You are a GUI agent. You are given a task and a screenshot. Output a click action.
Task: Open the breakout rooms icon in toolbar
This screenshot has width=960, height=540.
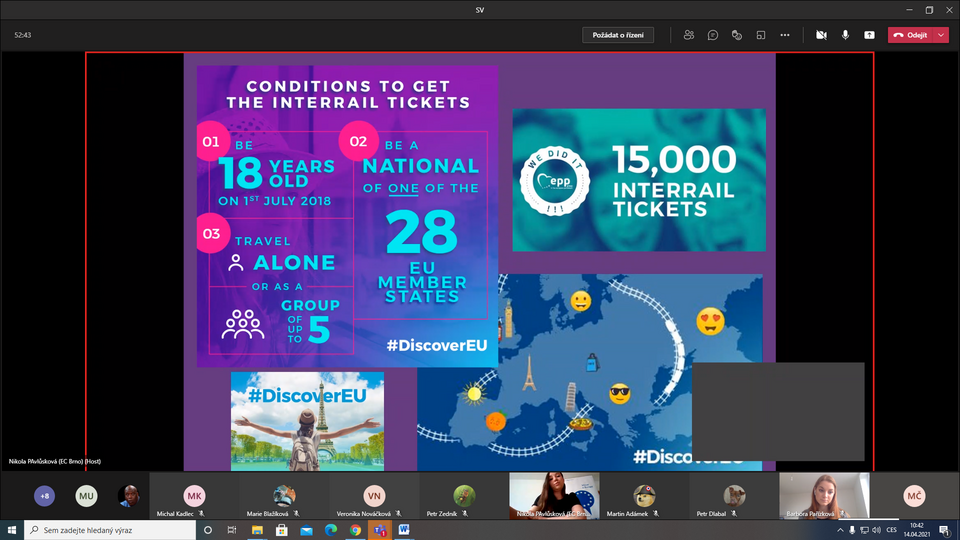click(x=760, y=35)
